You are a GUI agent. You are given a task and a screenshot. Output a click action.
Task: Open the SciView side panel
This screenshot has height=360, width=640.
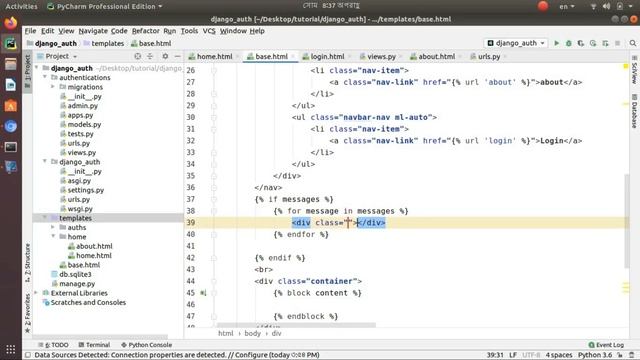(x=634, y=70)
